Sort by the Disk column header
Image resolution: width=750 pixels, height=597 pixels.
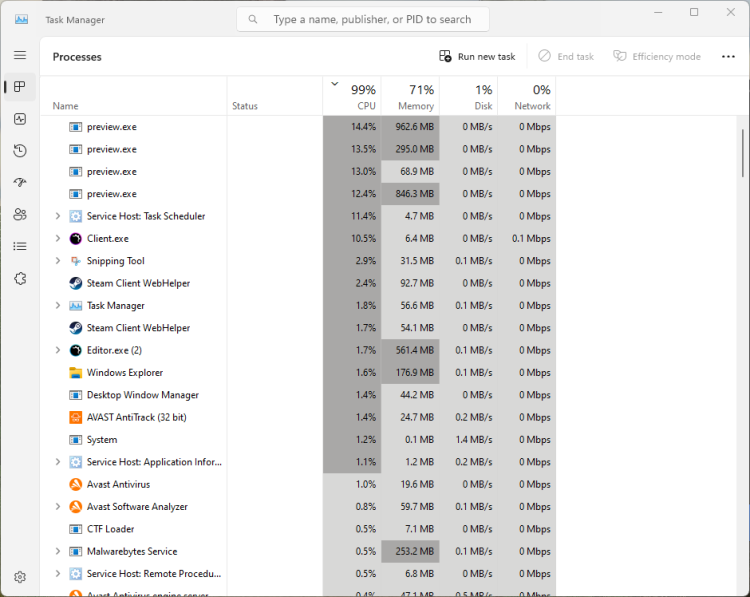coord(469,96)
